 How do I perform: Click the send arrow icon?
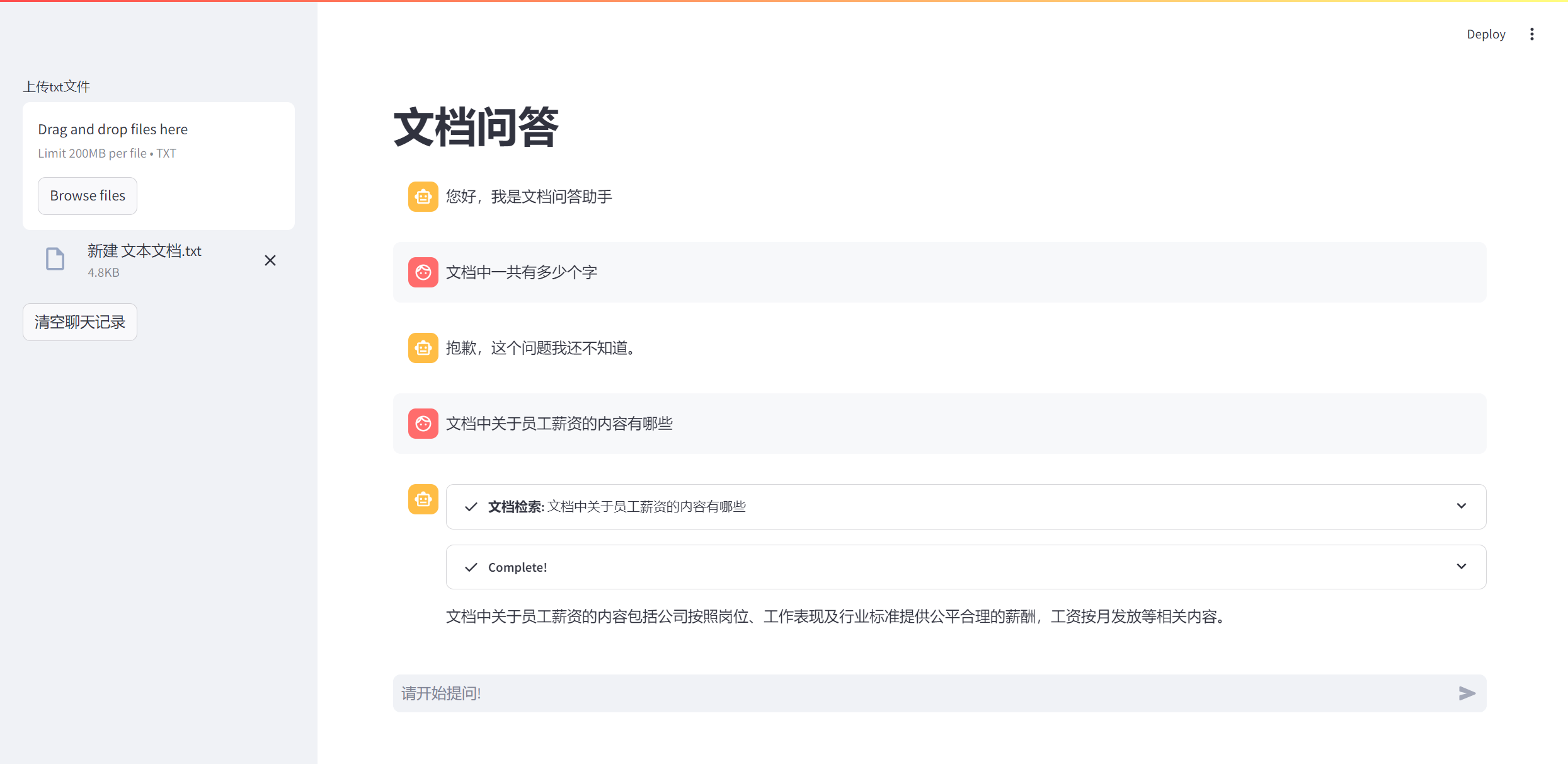pyautogui.click(x=1467, y=693)
